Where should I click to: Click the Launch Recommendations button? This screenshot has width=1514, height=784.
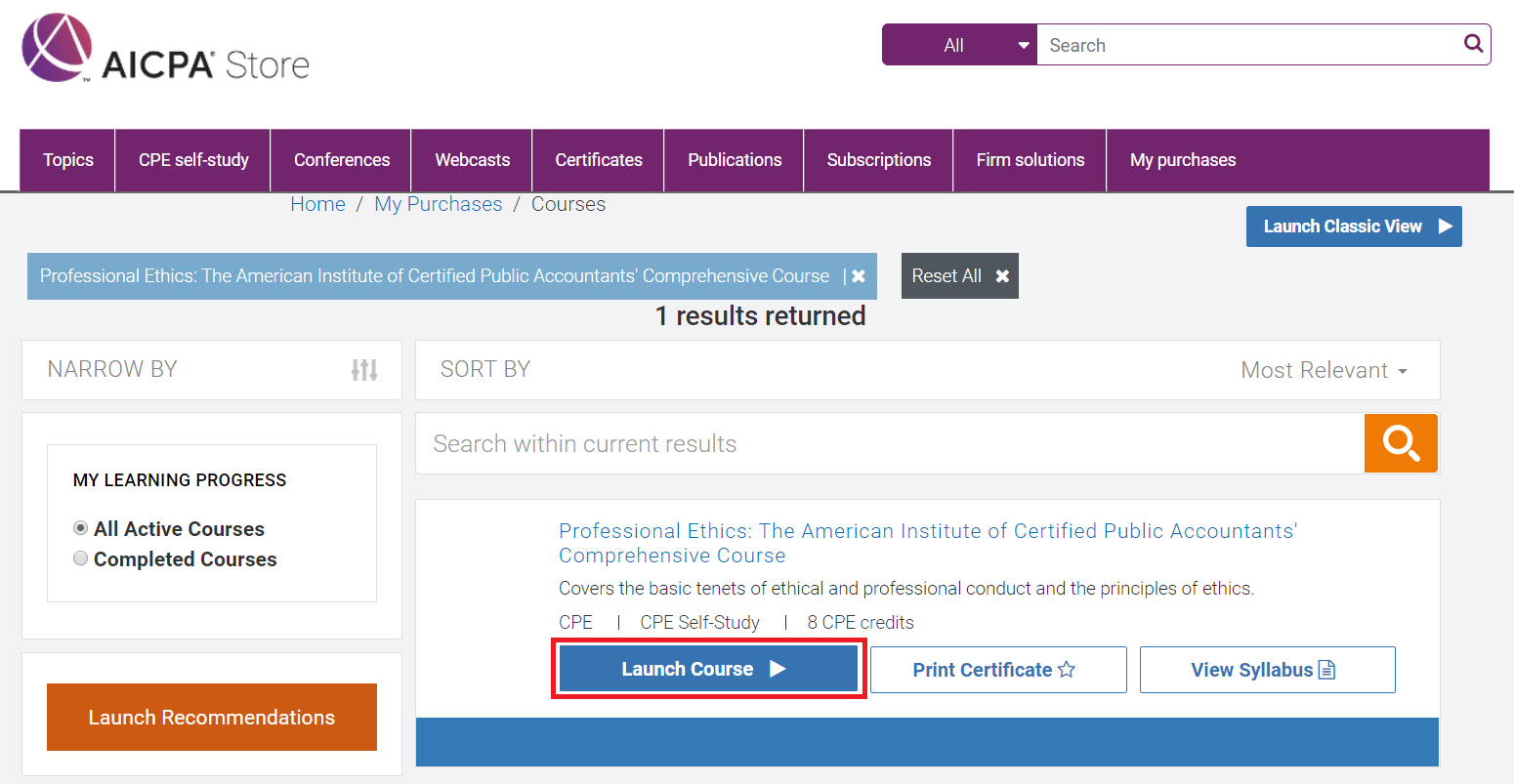pos(212,717)
